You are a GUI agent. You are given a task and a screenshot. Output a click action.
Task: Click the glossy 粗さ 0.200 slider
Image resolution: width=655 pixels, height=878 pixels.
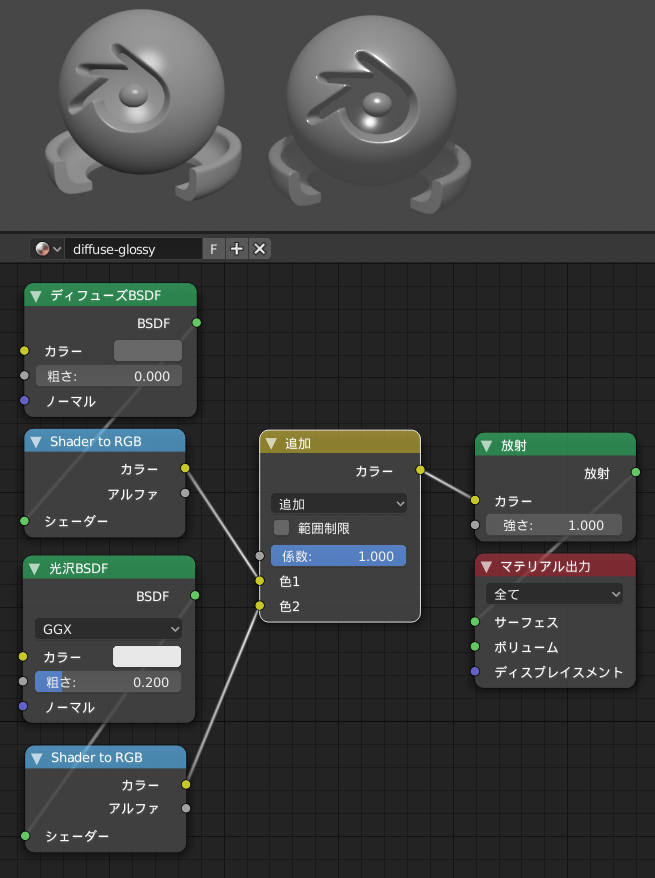pos(107,681)
